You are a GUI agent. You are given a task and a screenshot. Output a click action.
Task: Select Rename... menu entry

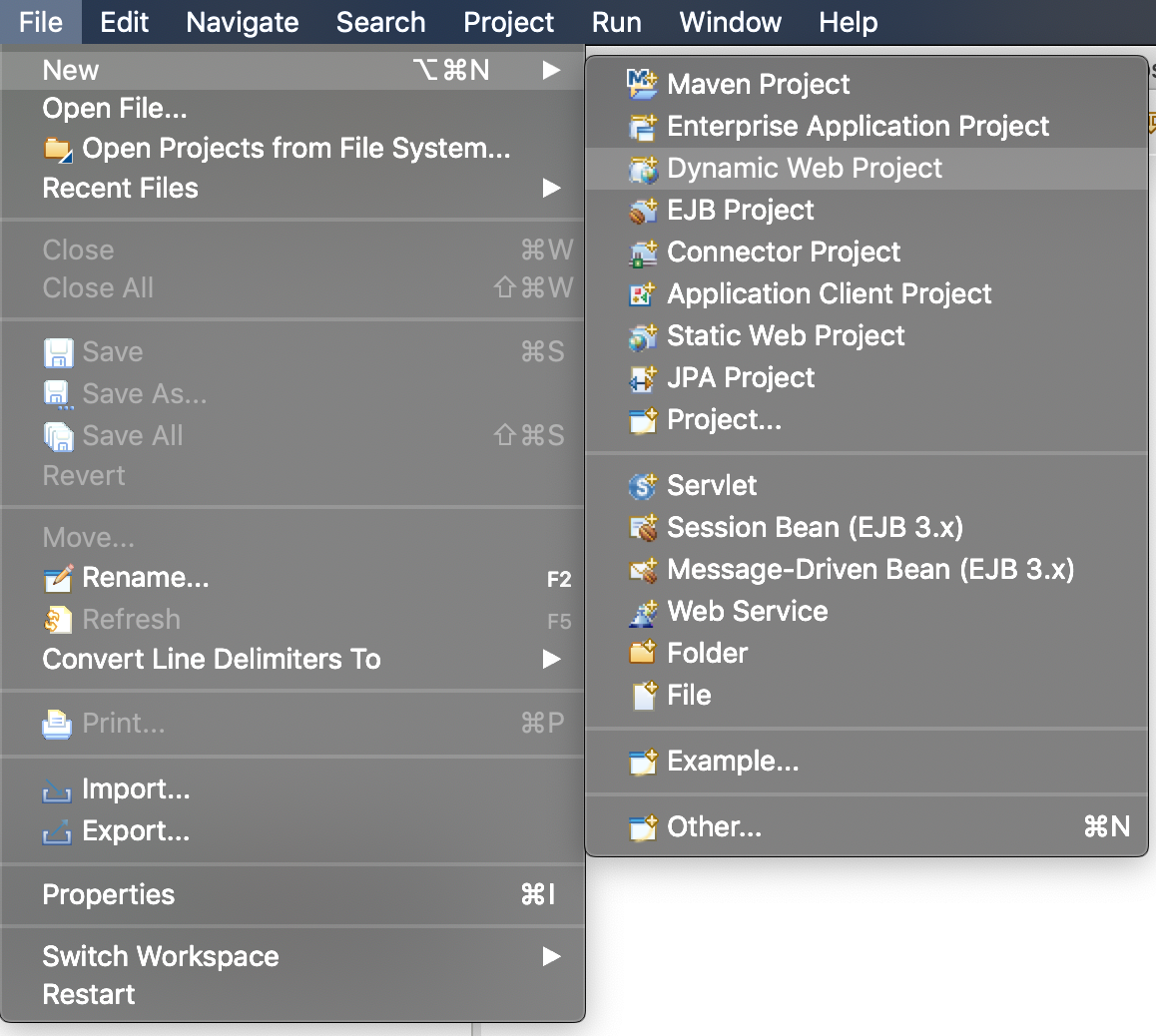[292, 579]
